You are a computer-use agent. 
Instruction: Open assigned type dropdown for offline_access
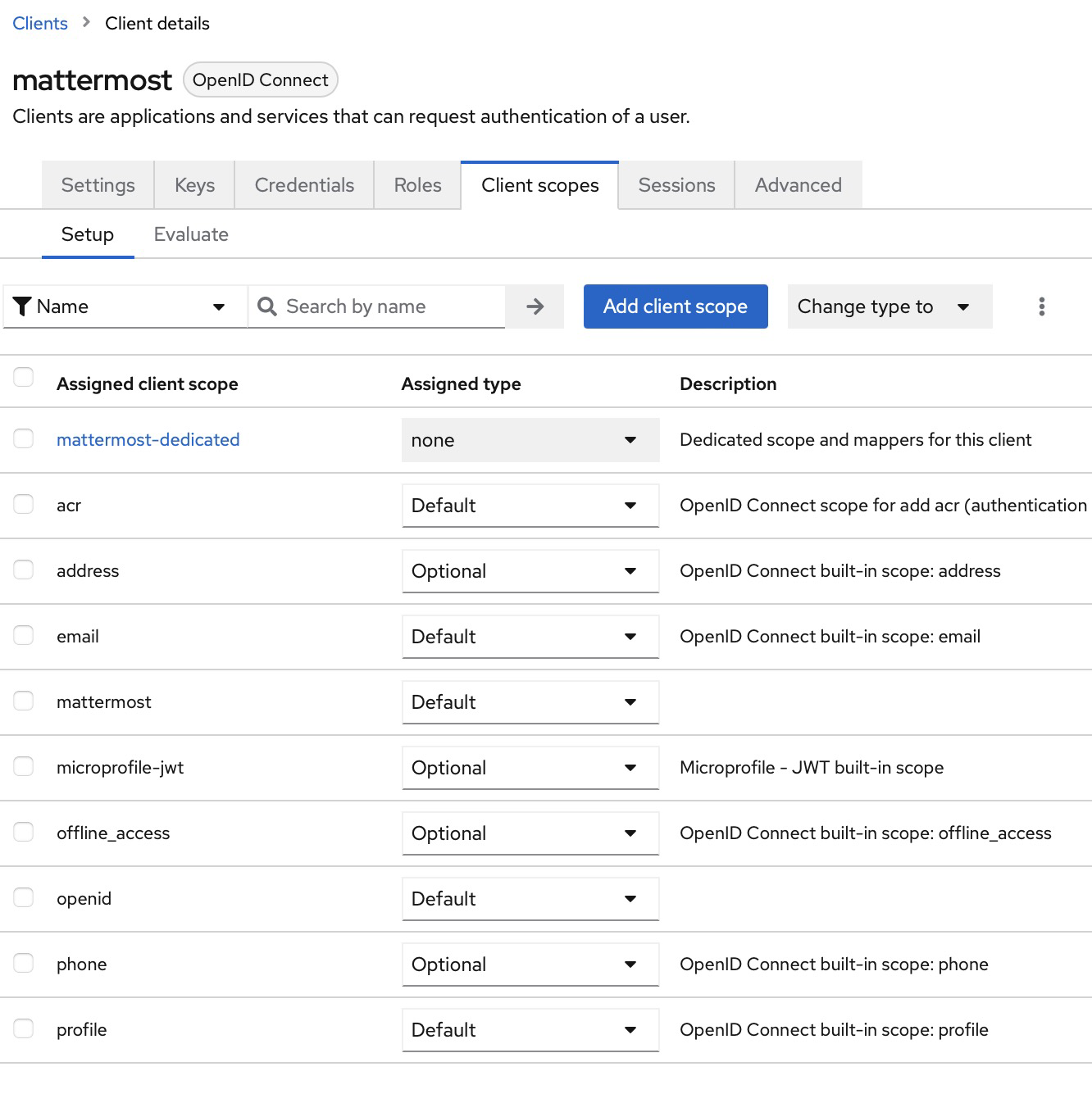coord(530,833)
